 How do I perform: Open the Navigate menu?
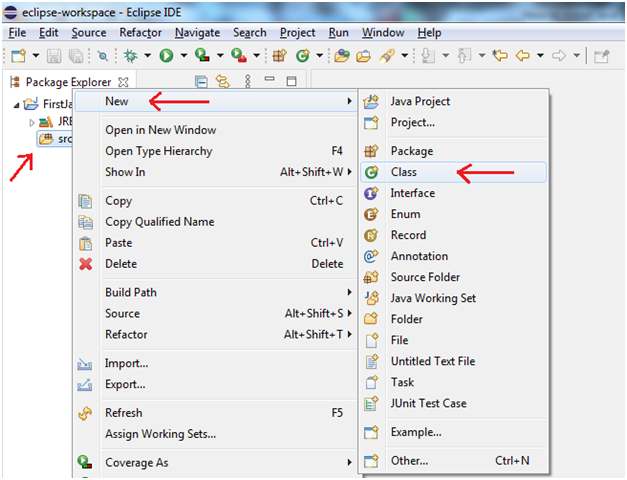click(198, 33)
